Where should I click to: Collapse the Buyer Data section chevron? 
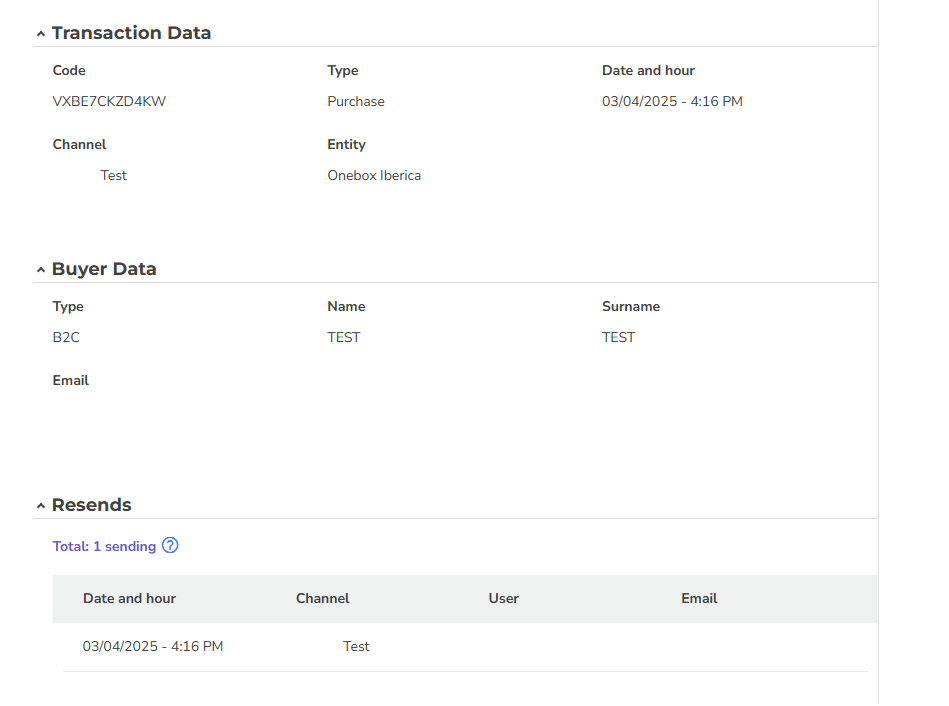pos(41,270)
